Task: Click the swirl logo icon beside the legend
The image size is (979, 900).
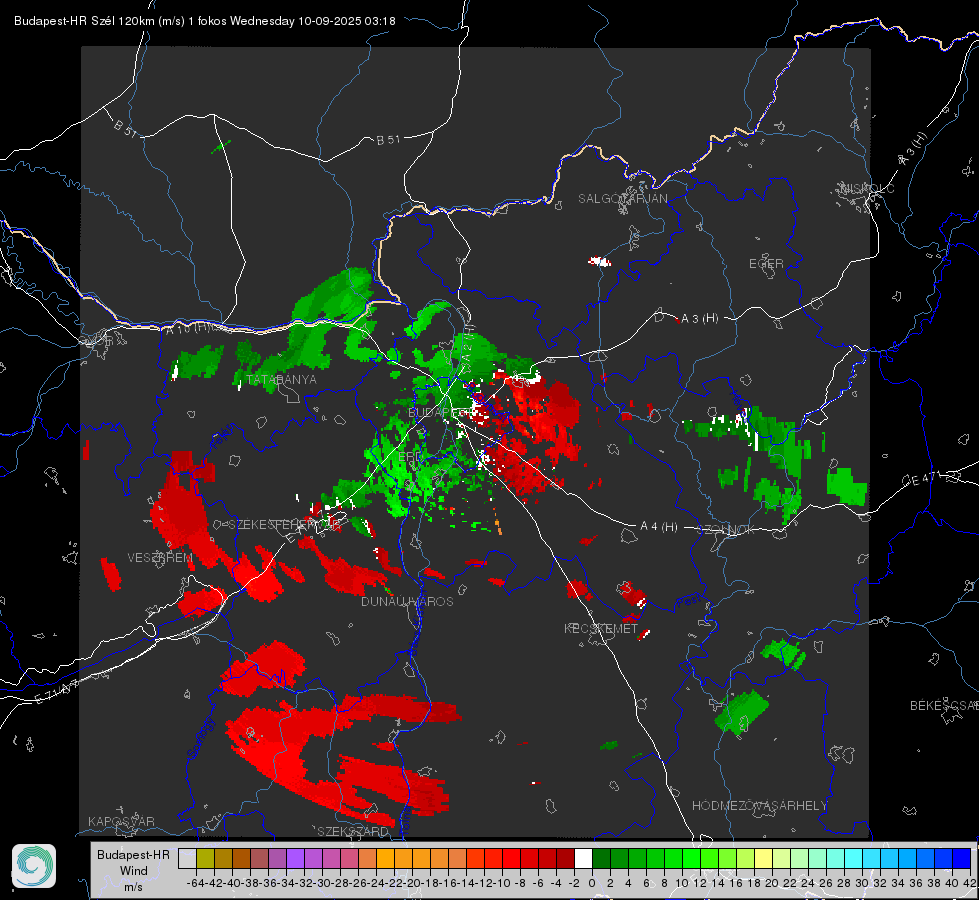Action: 34,866
